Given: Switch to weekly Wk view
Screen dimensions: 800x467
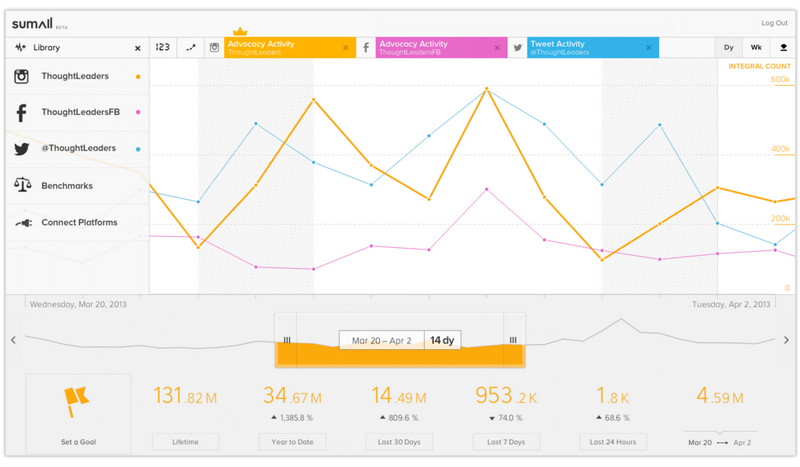Looking at the screenshot, I should coord(756,47).
